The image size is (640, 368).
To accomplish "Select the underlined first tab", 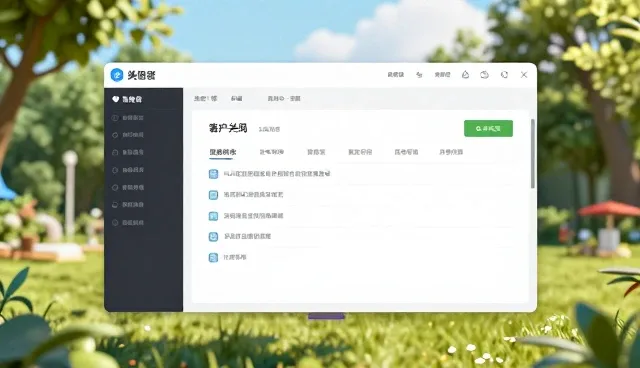I will [x=223, y=152].
